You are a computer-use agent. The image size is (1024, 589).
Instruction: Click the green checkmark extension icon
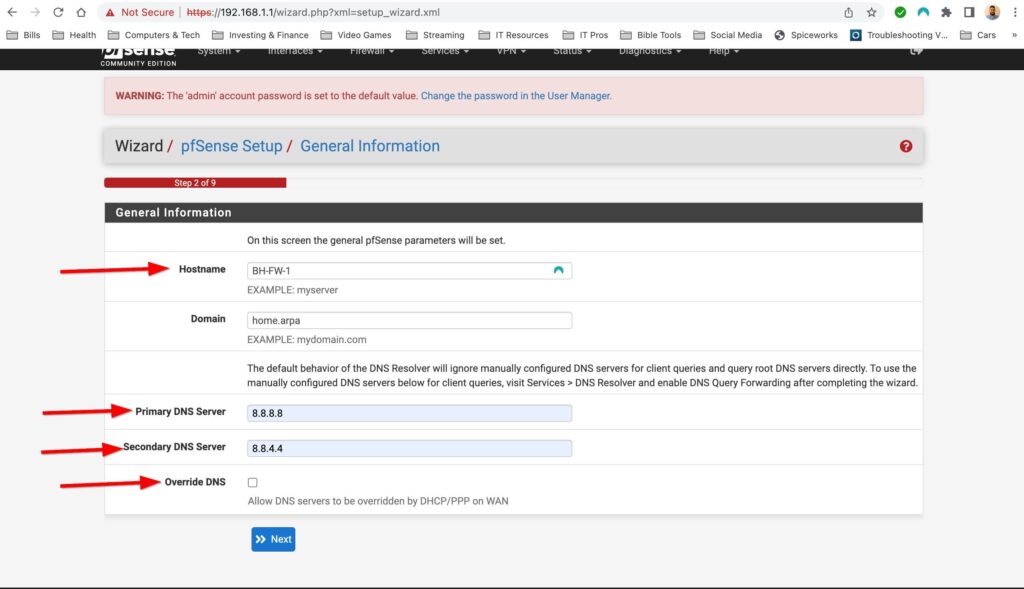[900, 12]
